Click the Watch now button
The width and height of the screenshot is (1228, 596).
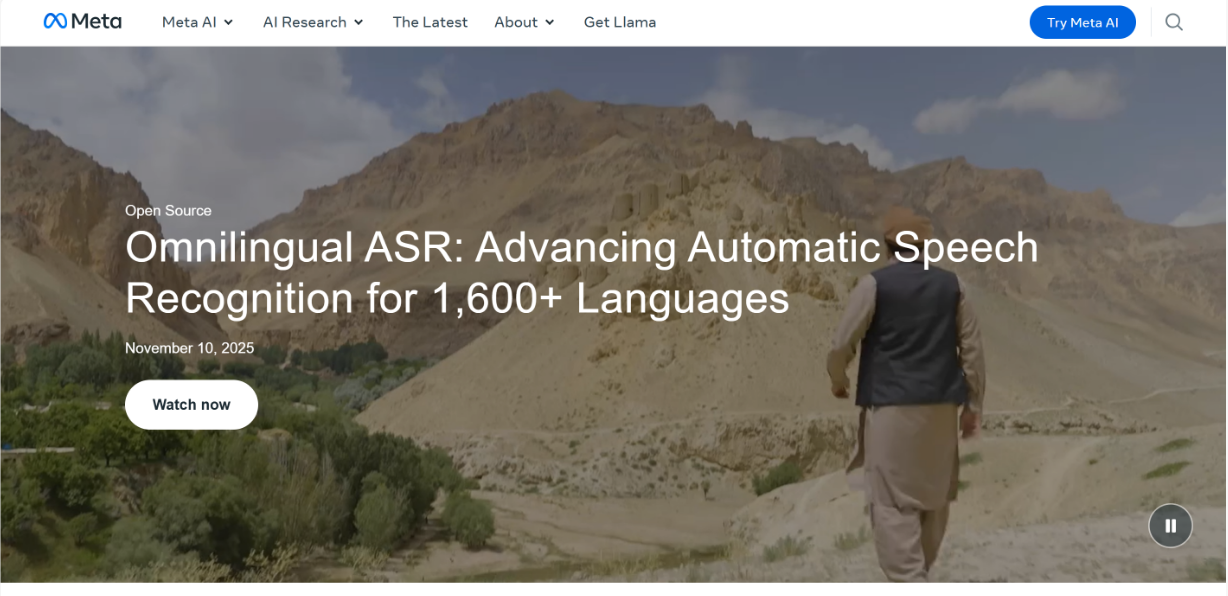point(191,405)
